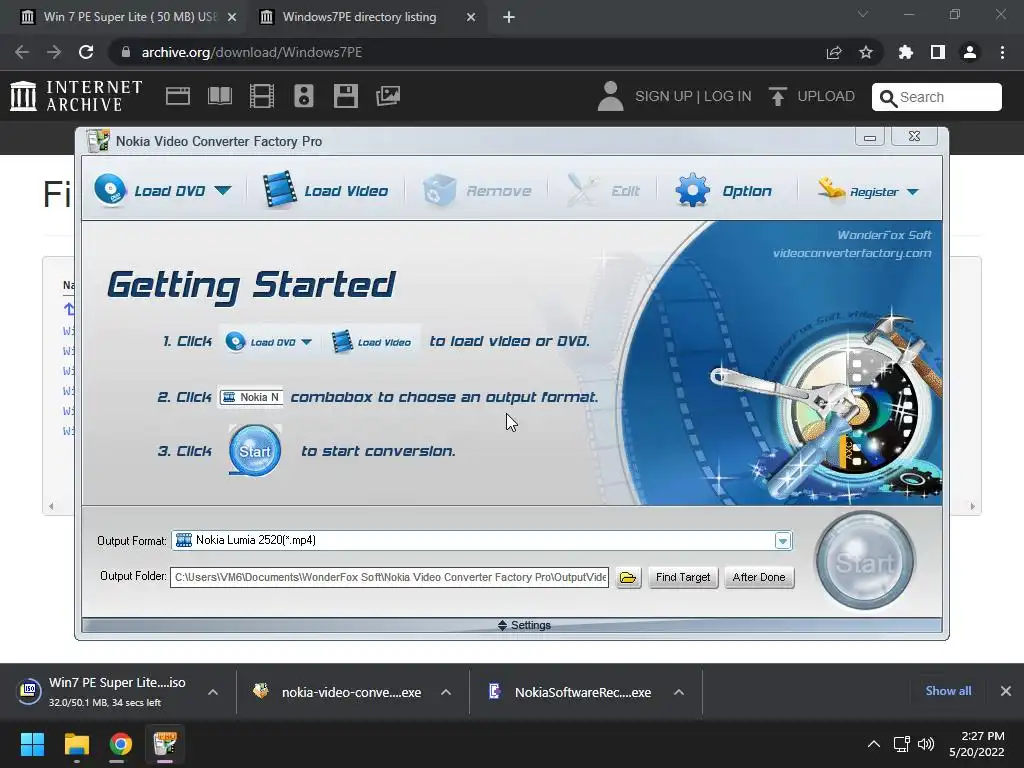Open the Chrome three-dot menu
The height and width of the screenshot is (768, 1024).
coord(1002,52)
